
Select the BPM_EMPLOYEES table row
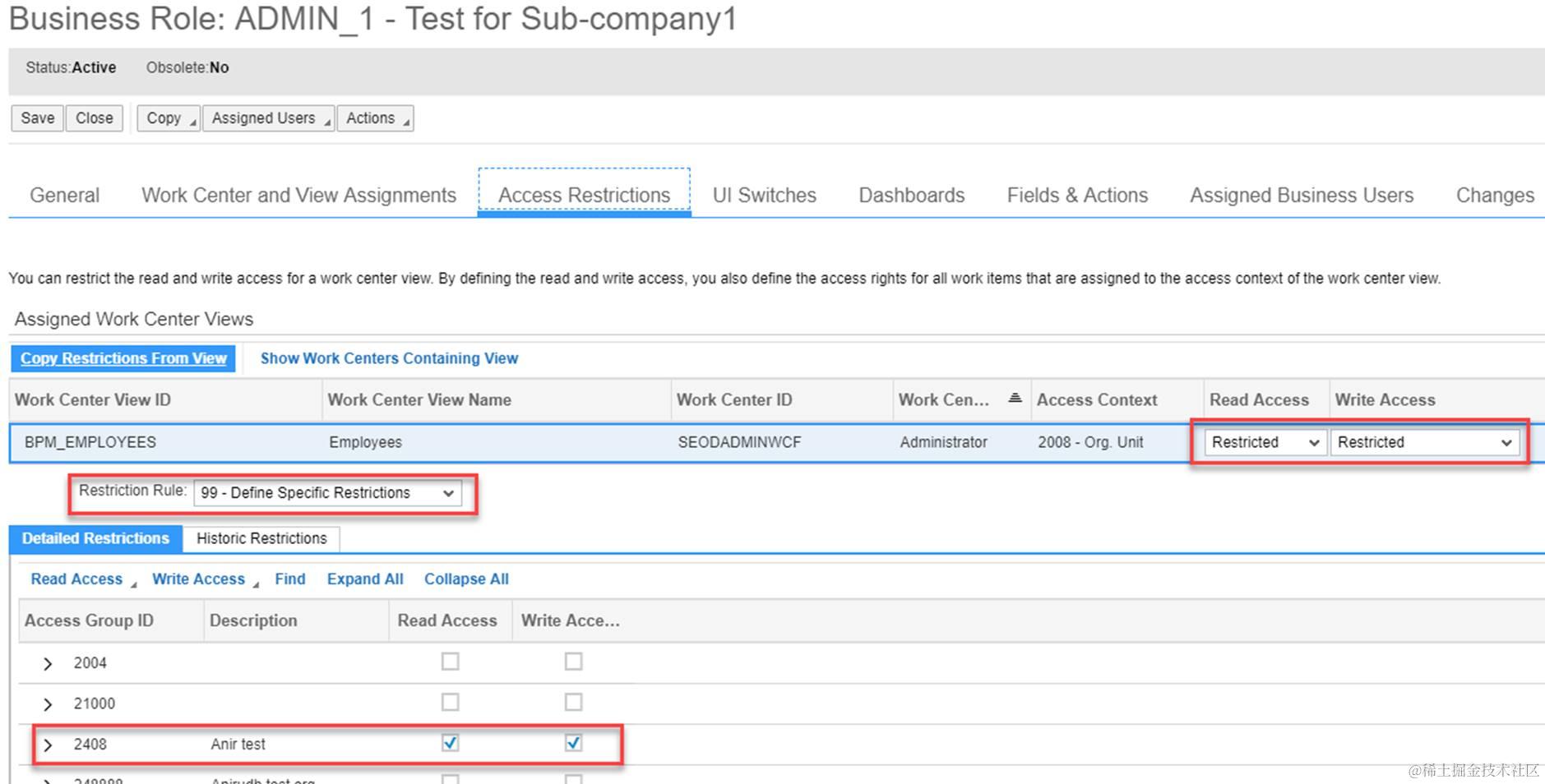493,442
